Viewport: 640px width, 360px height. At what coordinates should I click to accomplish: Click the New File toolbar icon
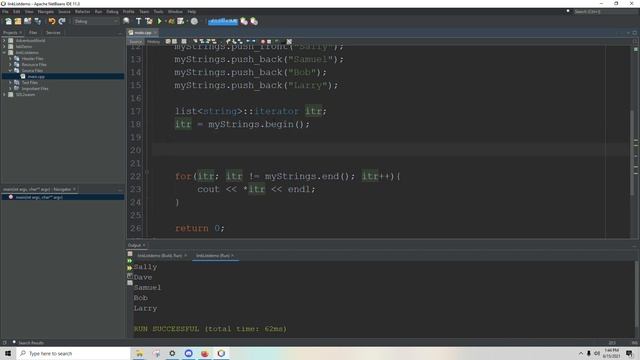coord(8,21)
